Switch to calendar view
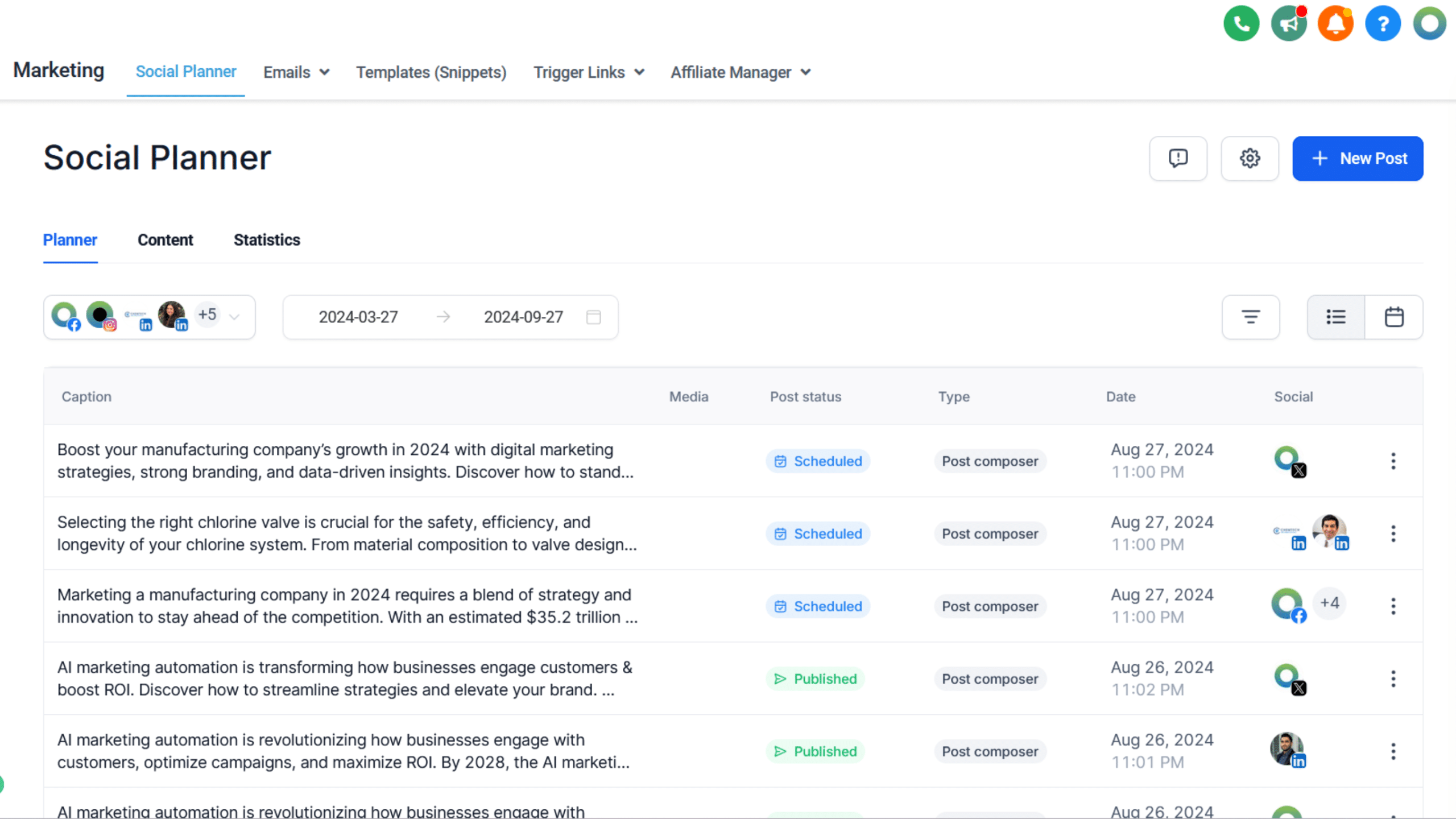 [x=1393, y=317]
